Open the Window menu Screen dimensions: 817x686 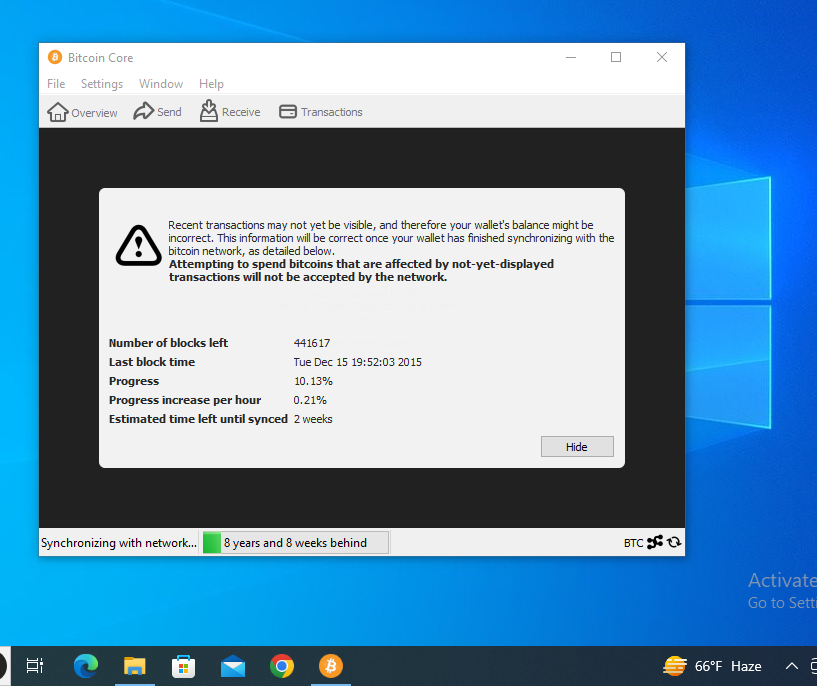tap(161, 84)
